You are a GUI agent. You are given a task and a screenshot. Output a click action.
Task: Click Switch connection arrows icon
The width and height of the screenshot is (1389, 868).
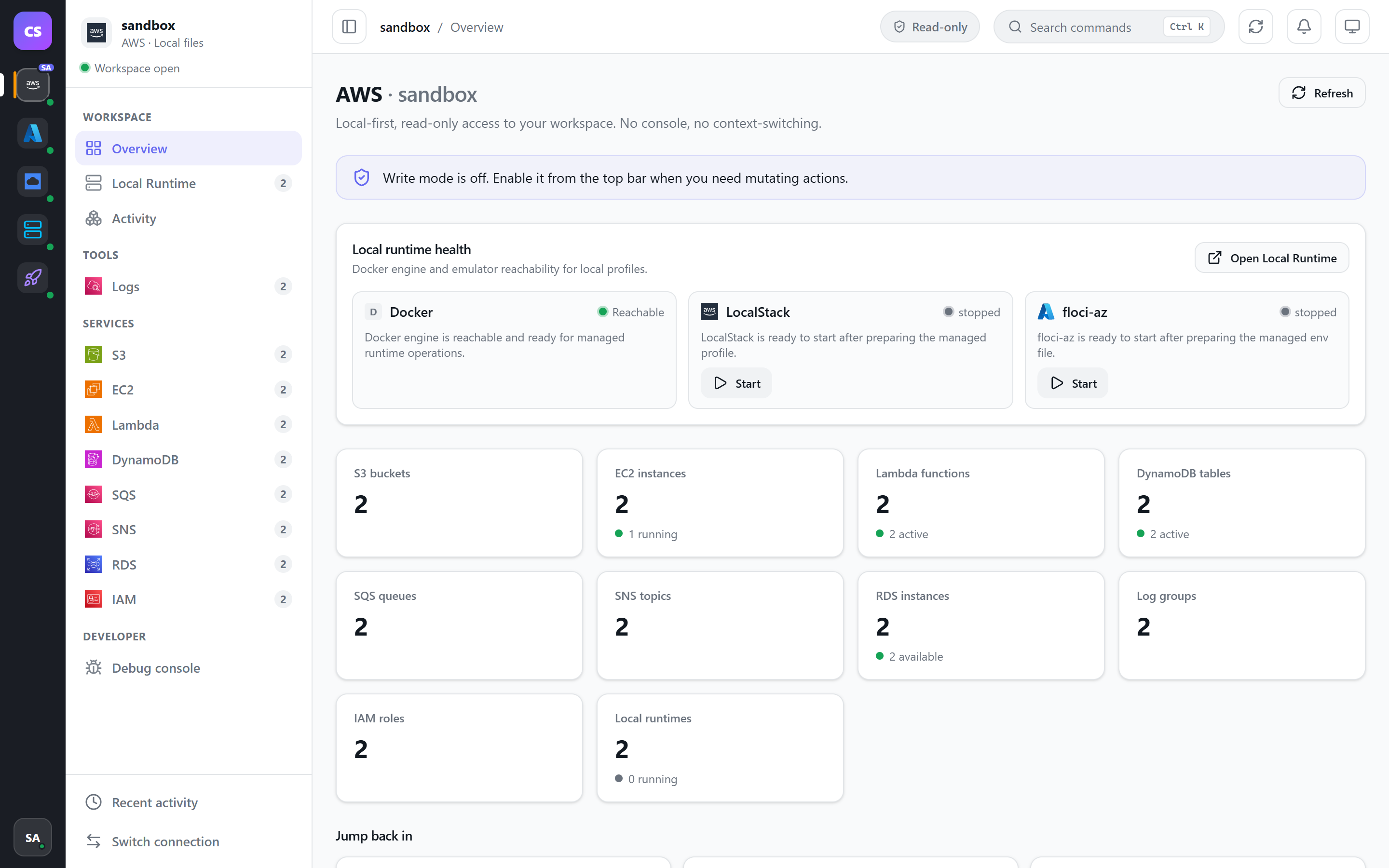[x=94, y=841]
